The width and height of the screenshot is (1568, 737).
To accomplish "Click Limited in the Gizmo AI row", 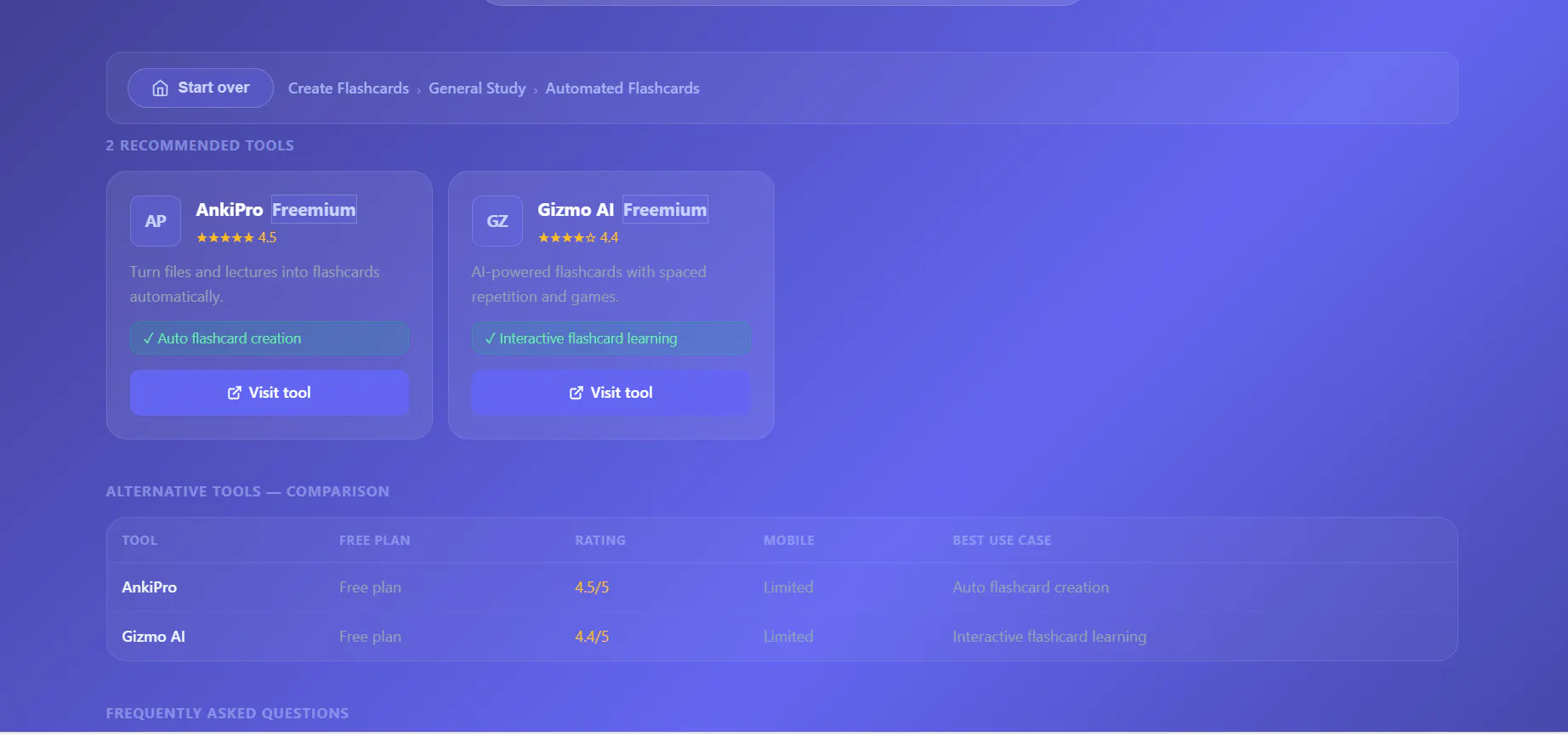I will 788,637.
